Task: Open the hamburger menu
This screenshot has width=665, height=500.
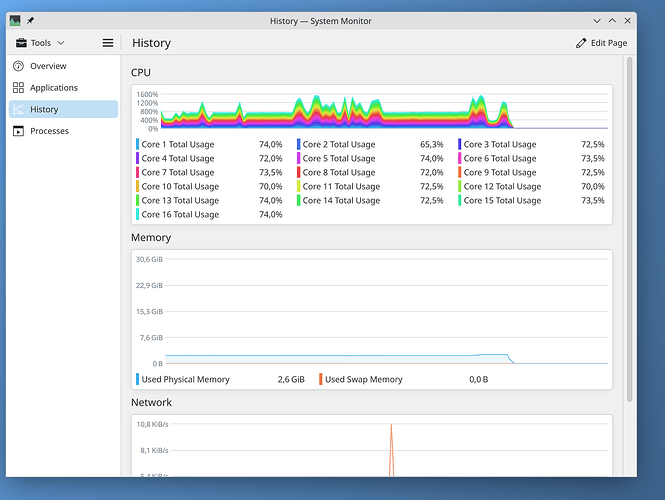Action: [108, 43]
